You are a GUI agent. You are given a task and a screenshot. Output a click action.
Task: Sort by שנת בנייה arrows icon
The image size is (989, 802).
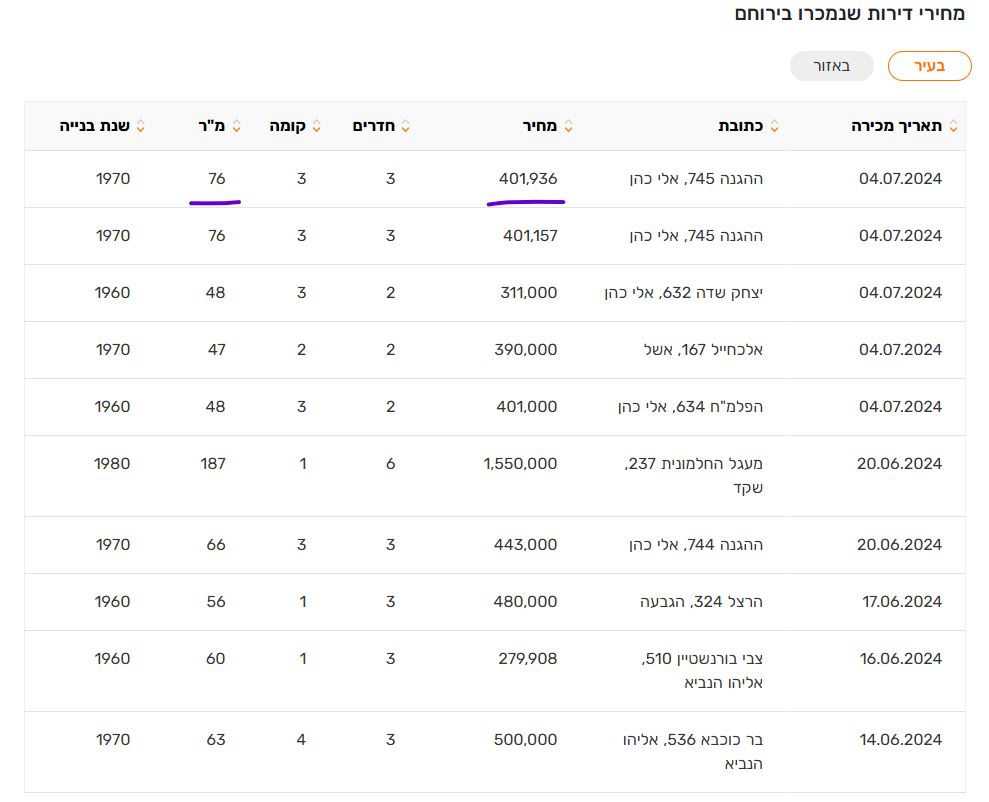click(140, 127)
